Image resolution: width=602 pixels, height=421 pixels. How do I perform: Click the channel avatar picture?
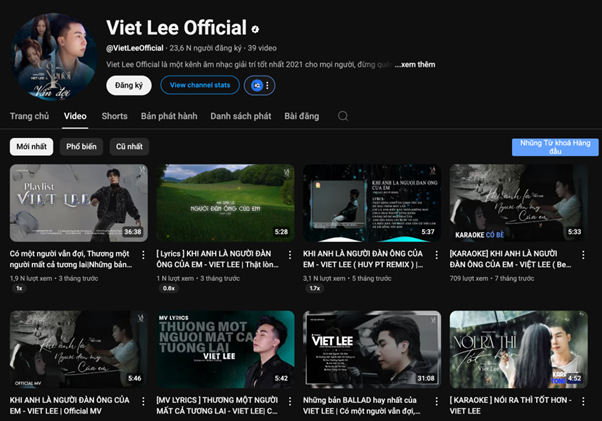(53, 56)
